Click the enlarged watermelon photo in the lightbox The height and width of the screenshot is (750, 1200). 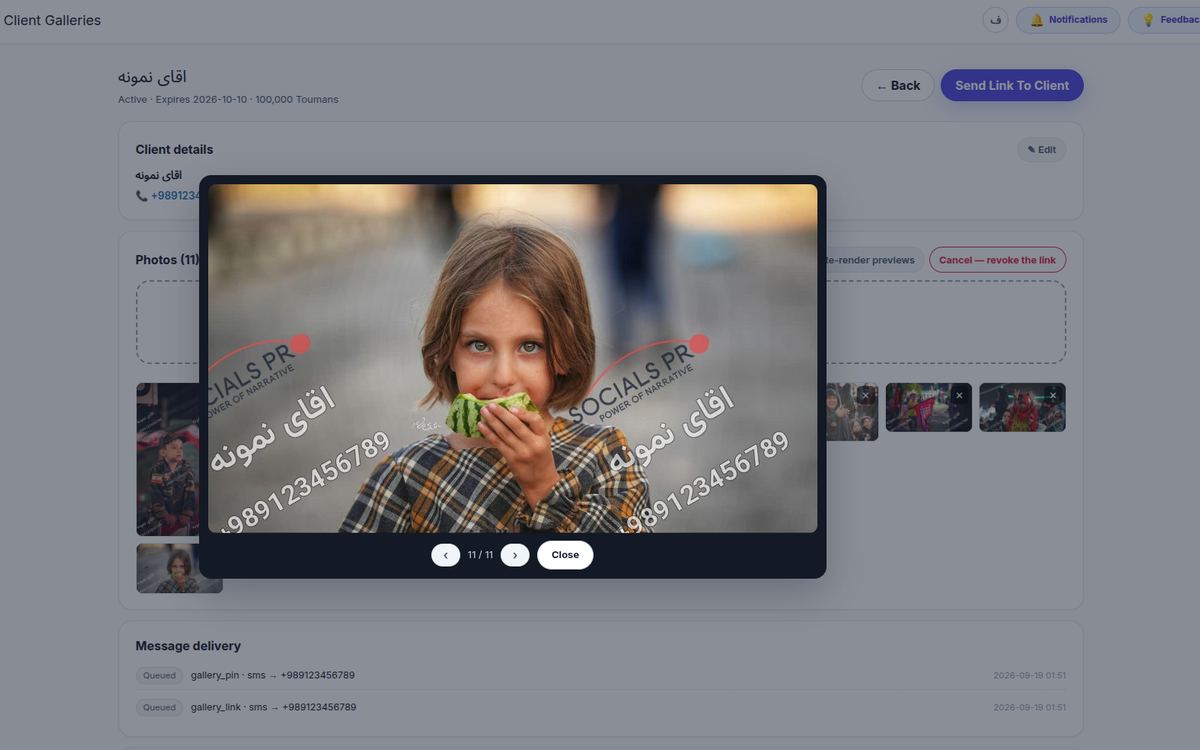pos(513,358)
